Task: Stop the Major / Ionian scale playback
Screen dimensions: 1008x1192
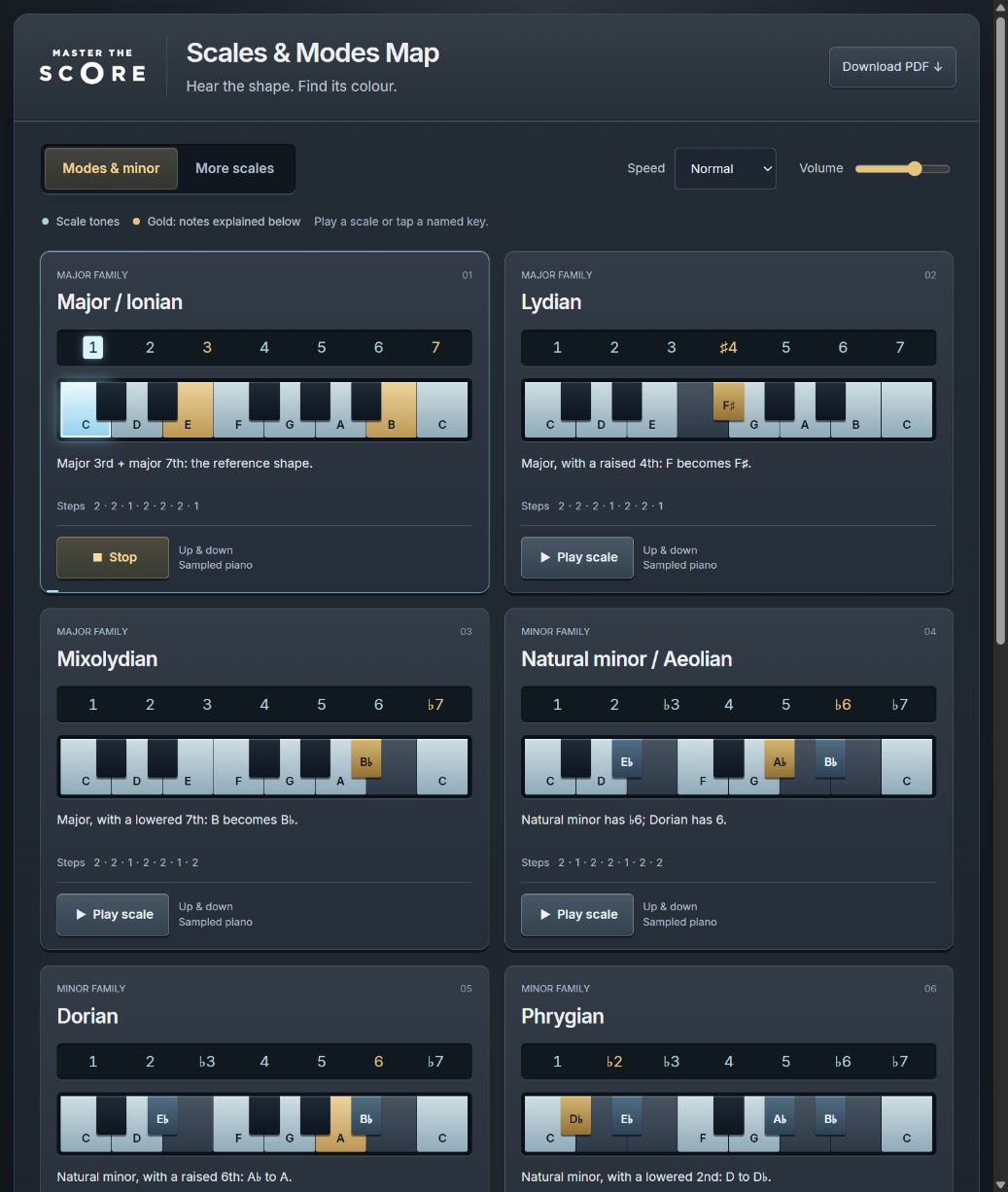Action: (113, 557)
